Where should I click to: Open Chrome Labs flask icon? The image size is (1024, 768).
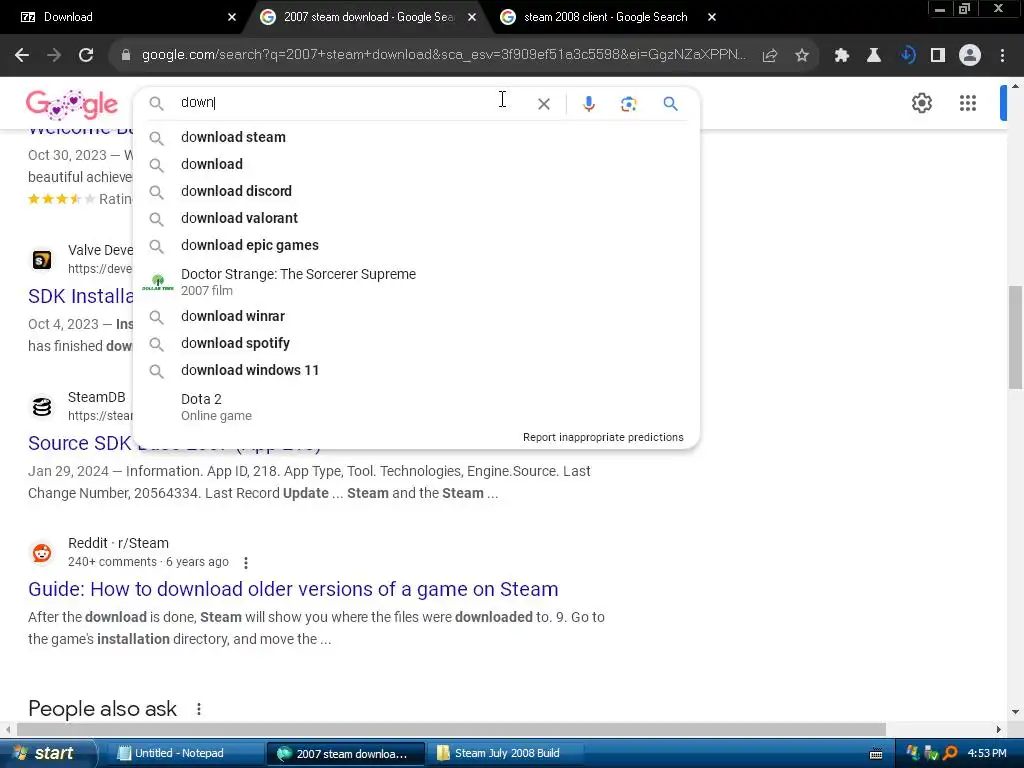874,56
